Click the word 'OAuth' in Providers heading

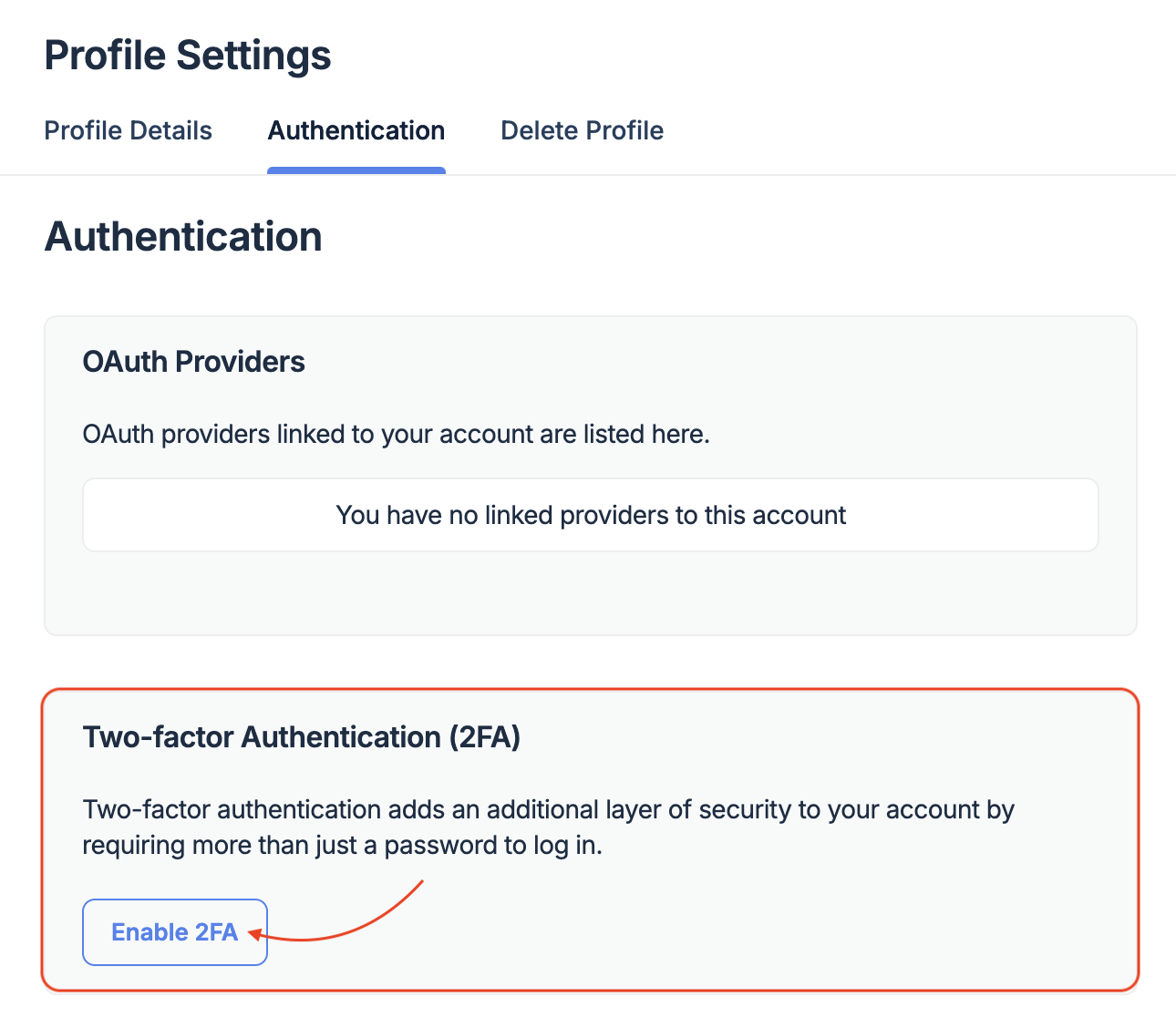125,362
